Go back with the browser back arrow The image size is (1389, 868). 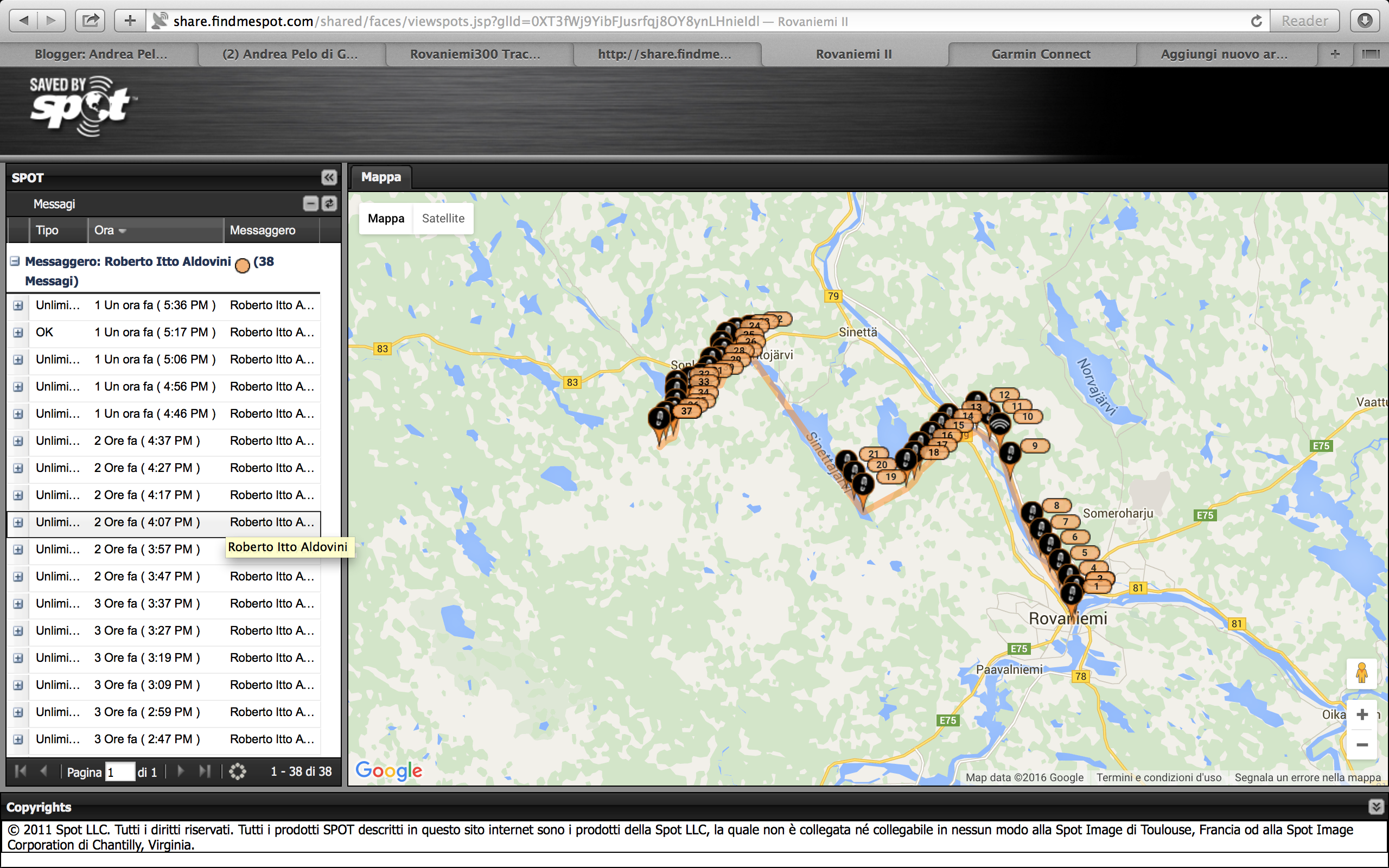tap(23, 21)
